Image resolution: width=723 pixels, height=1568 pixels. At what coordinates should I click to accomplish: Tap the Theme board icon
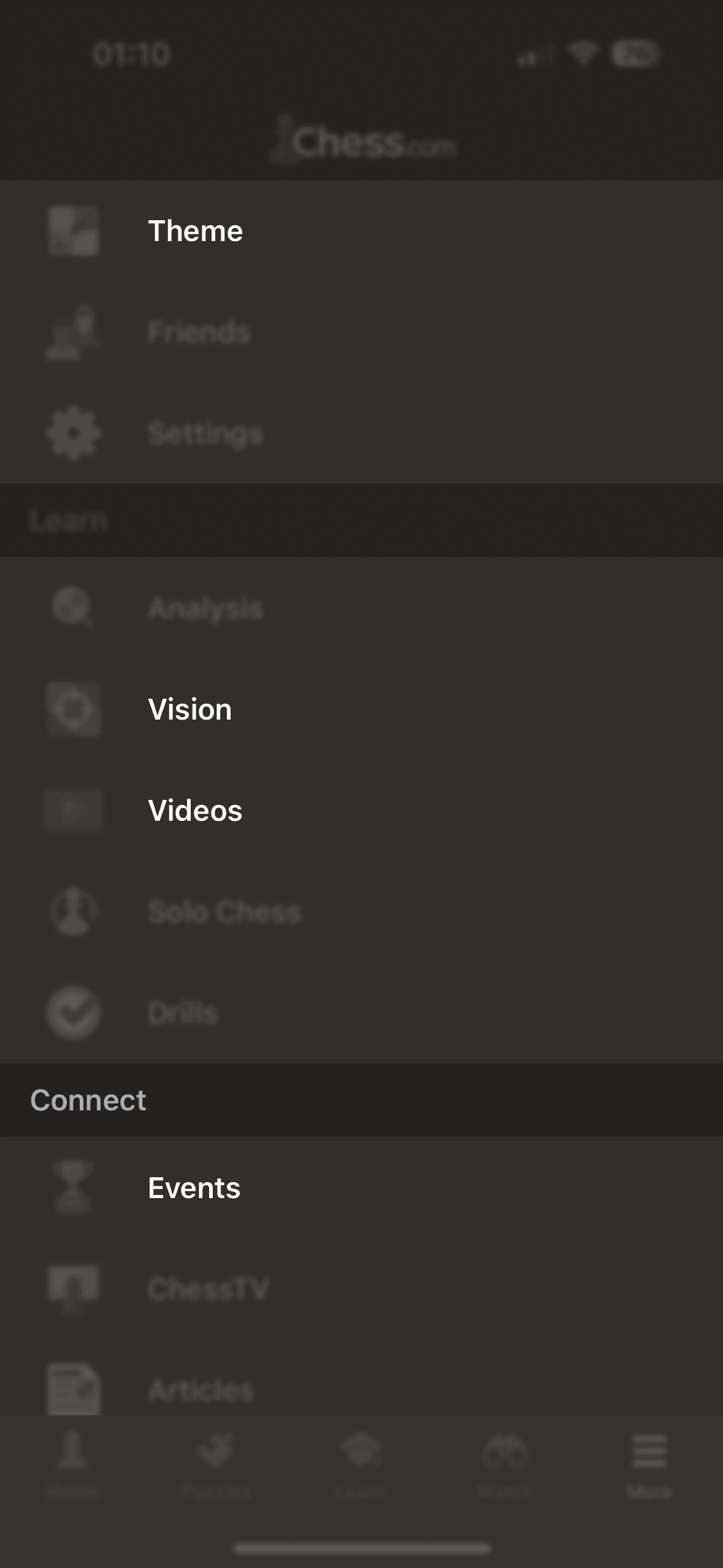click(73, 231)
